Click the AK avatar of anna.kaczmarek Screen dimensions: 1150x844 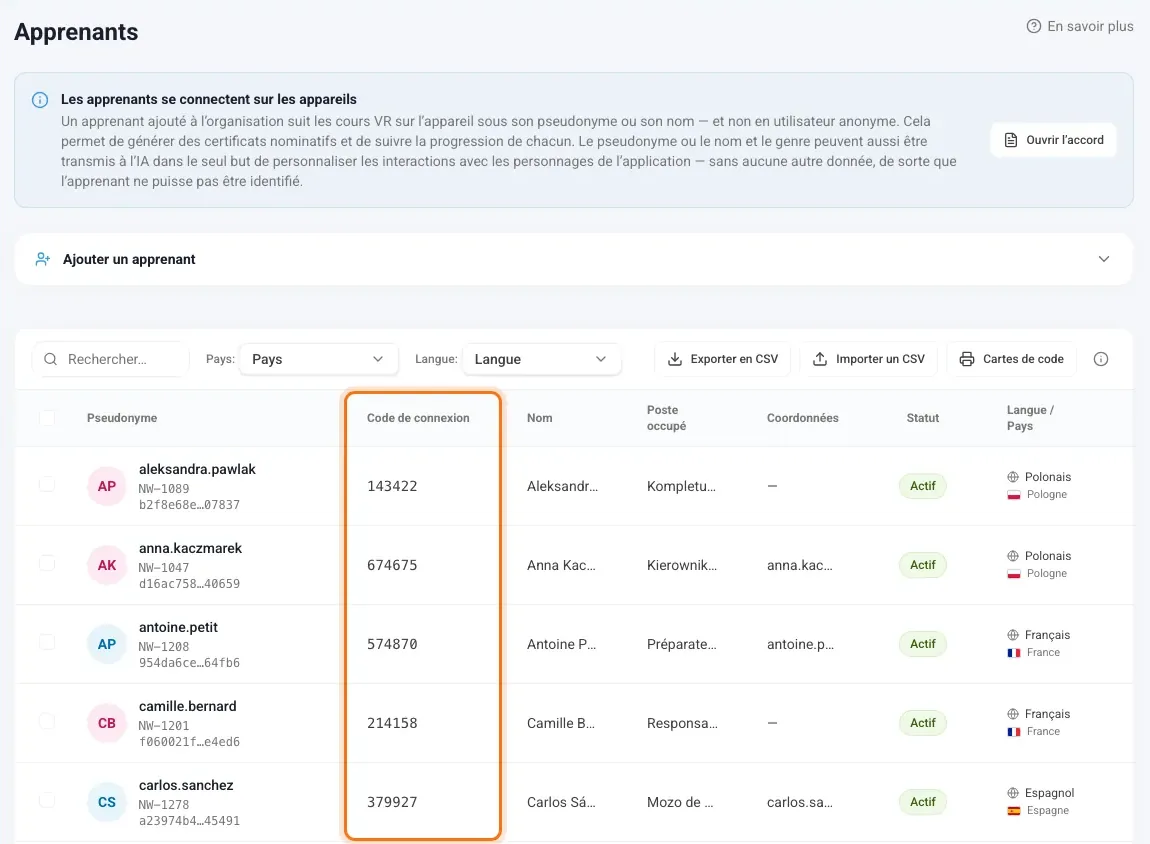coord(107,565)
